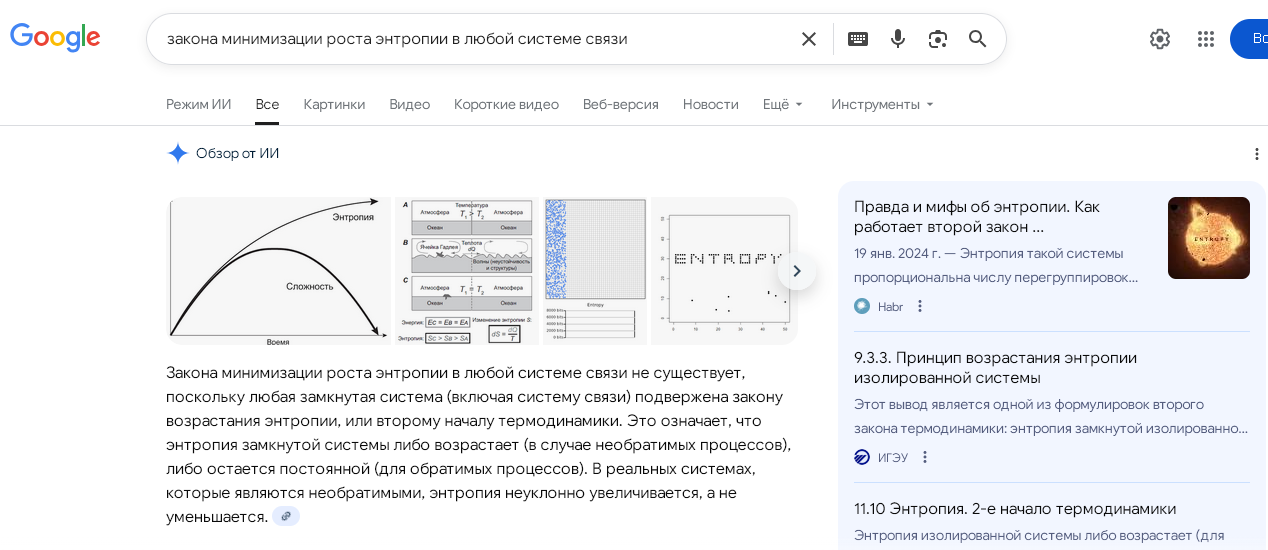Image resolution: width=1268 pixels, height=550 pixels.
Task: Switch to the Картинки tab
Action: [334, 104]
